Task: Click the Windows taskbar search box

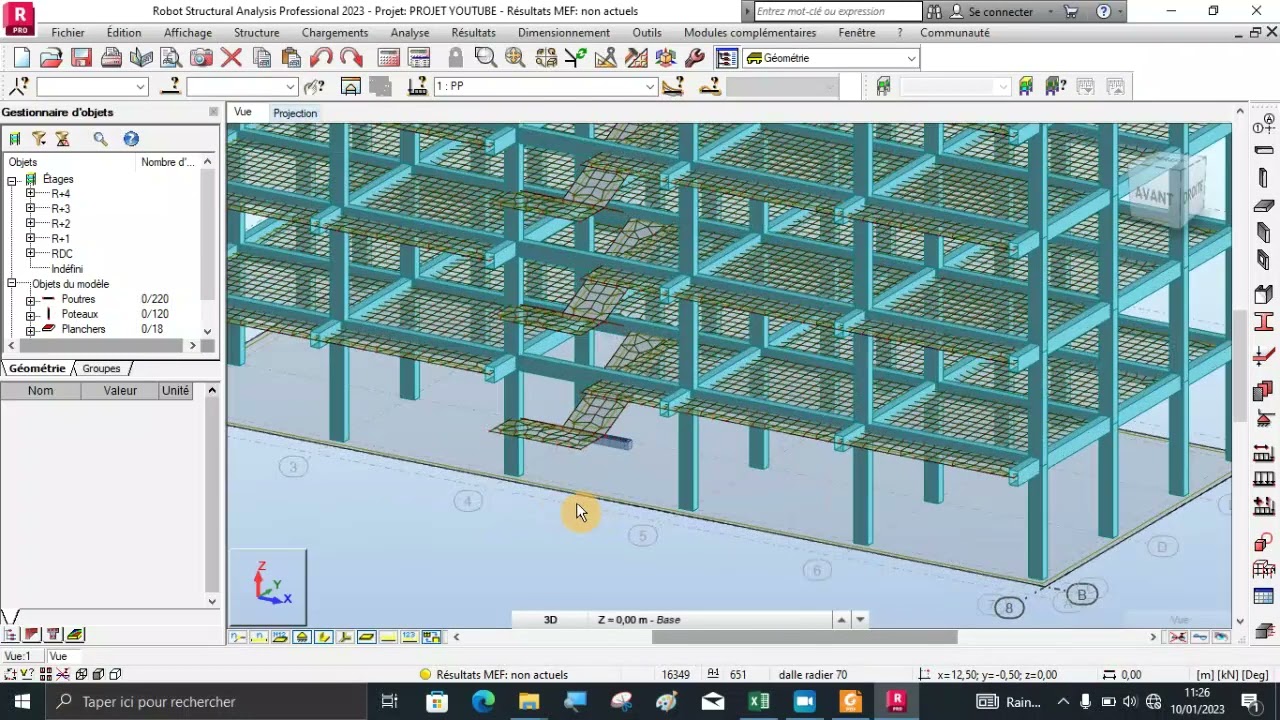Action: click(x=205, y=702)
